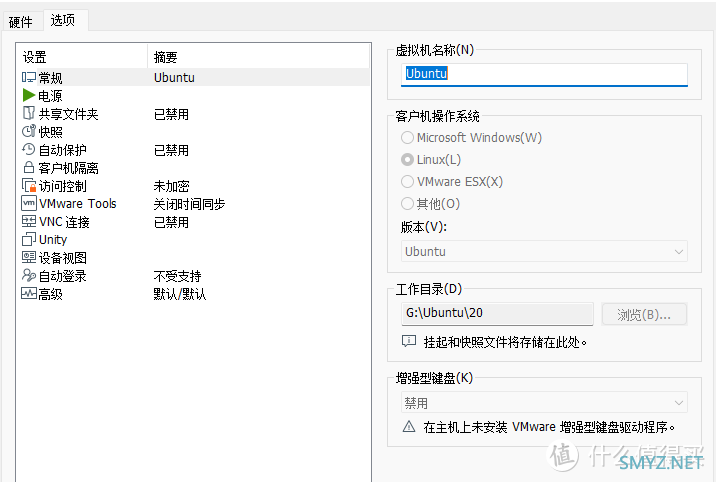The width and height of the screenshot is (716, 482).
Task: Select the 常规 row in settings list
Action: pyautogui.click(x=193, y=78)
